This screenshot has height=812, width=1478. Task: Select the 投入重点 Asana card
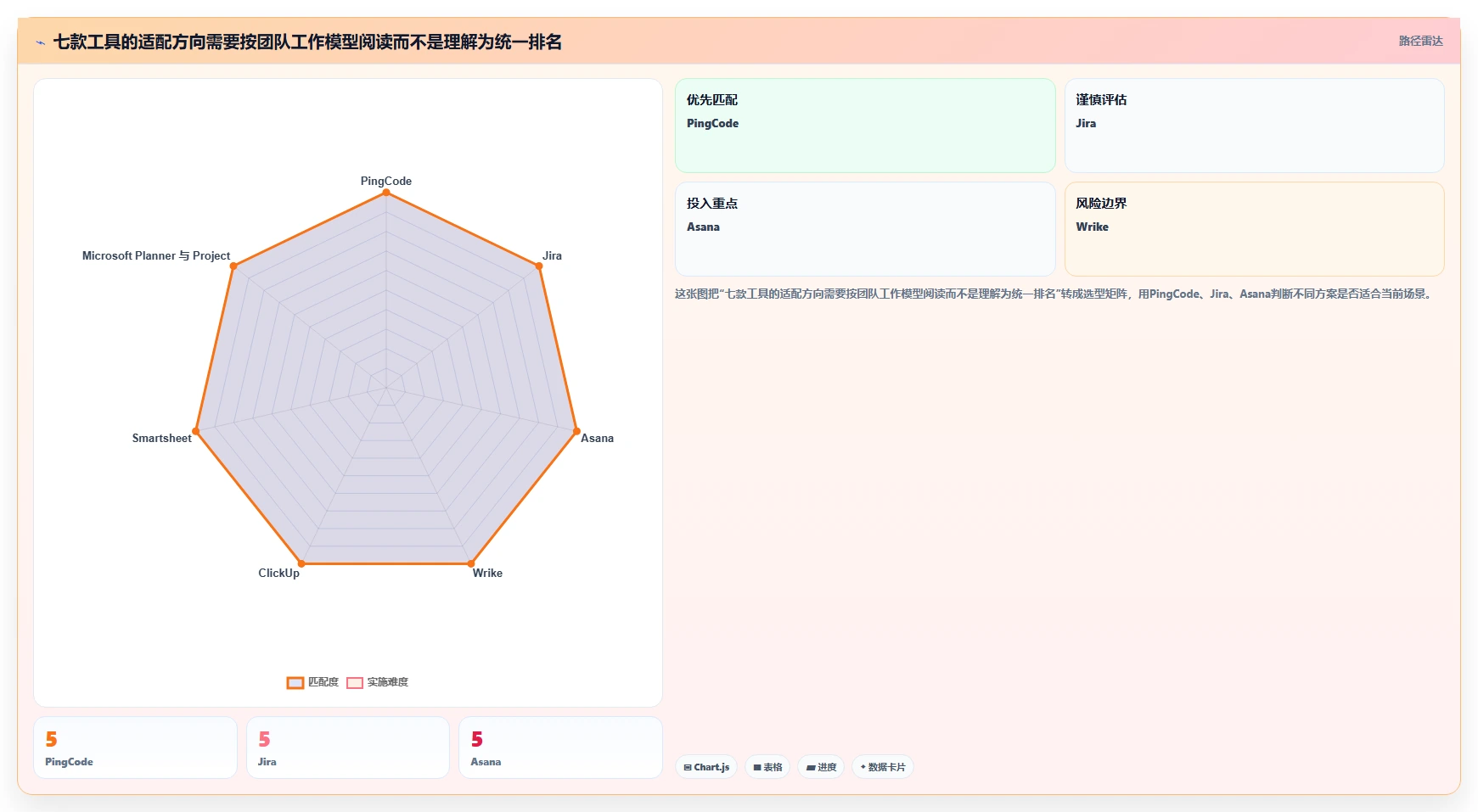click(865, 229)
